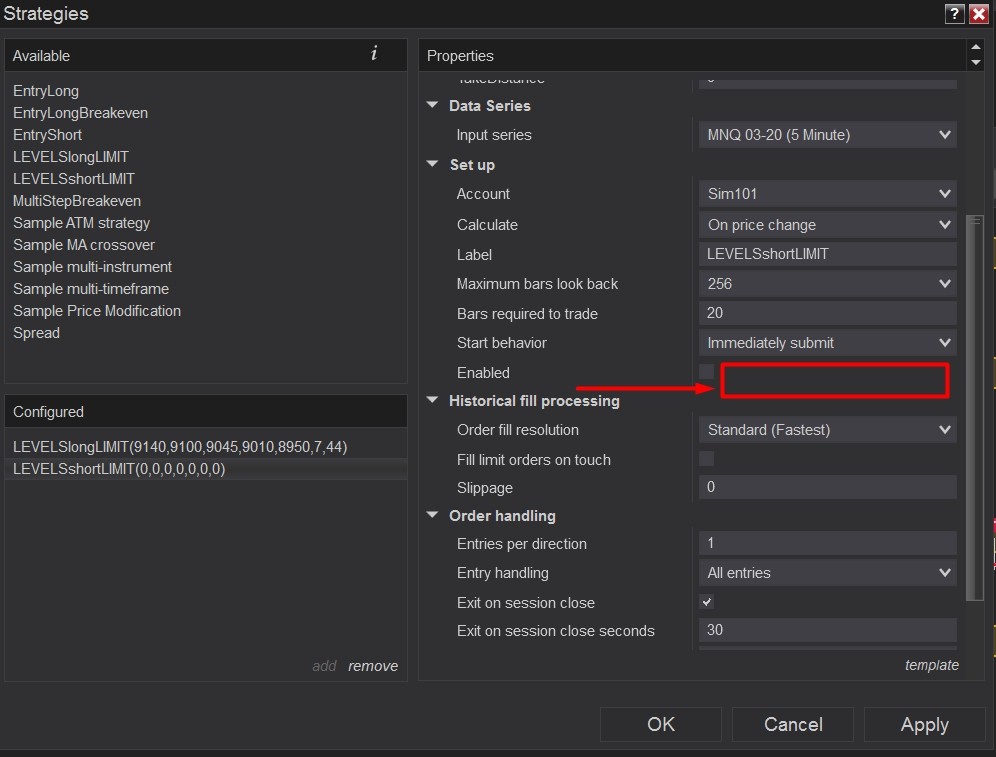Click the Slippage input field
996x757 pixels.
828,487
